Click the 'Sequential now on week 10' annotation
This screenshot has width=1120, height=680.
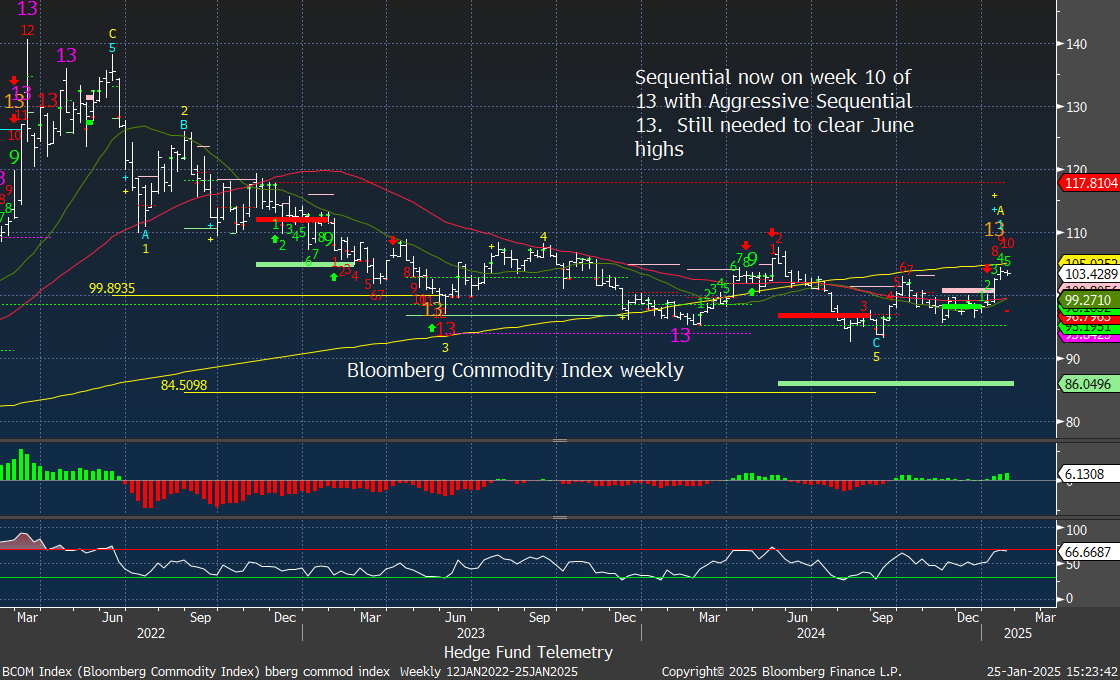click(774, 113)
